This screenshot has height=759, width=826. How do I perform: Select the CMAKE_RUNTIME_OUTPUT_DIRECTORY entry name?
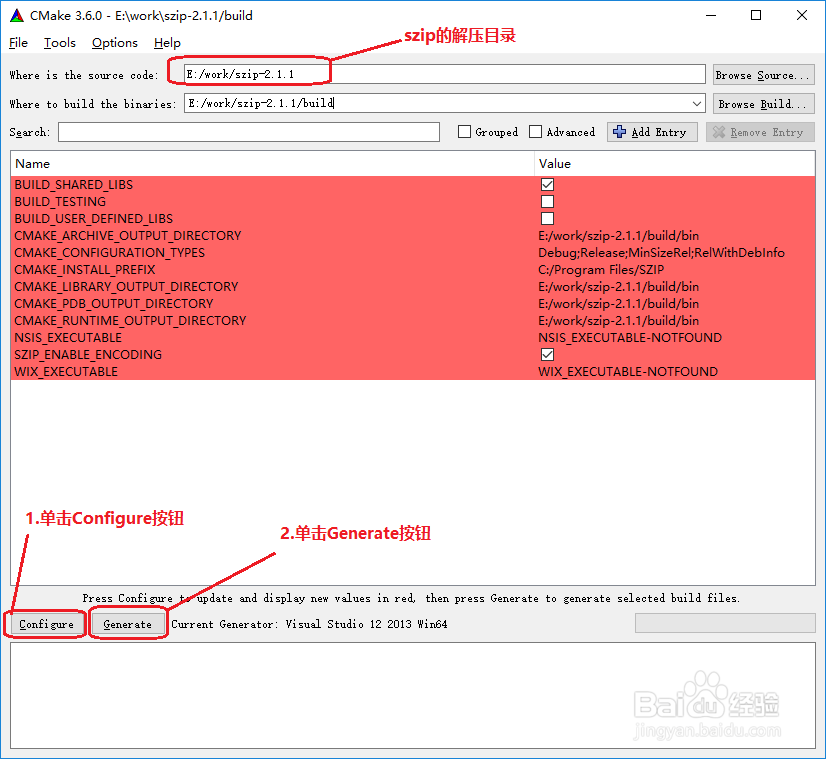pos(130,320)
